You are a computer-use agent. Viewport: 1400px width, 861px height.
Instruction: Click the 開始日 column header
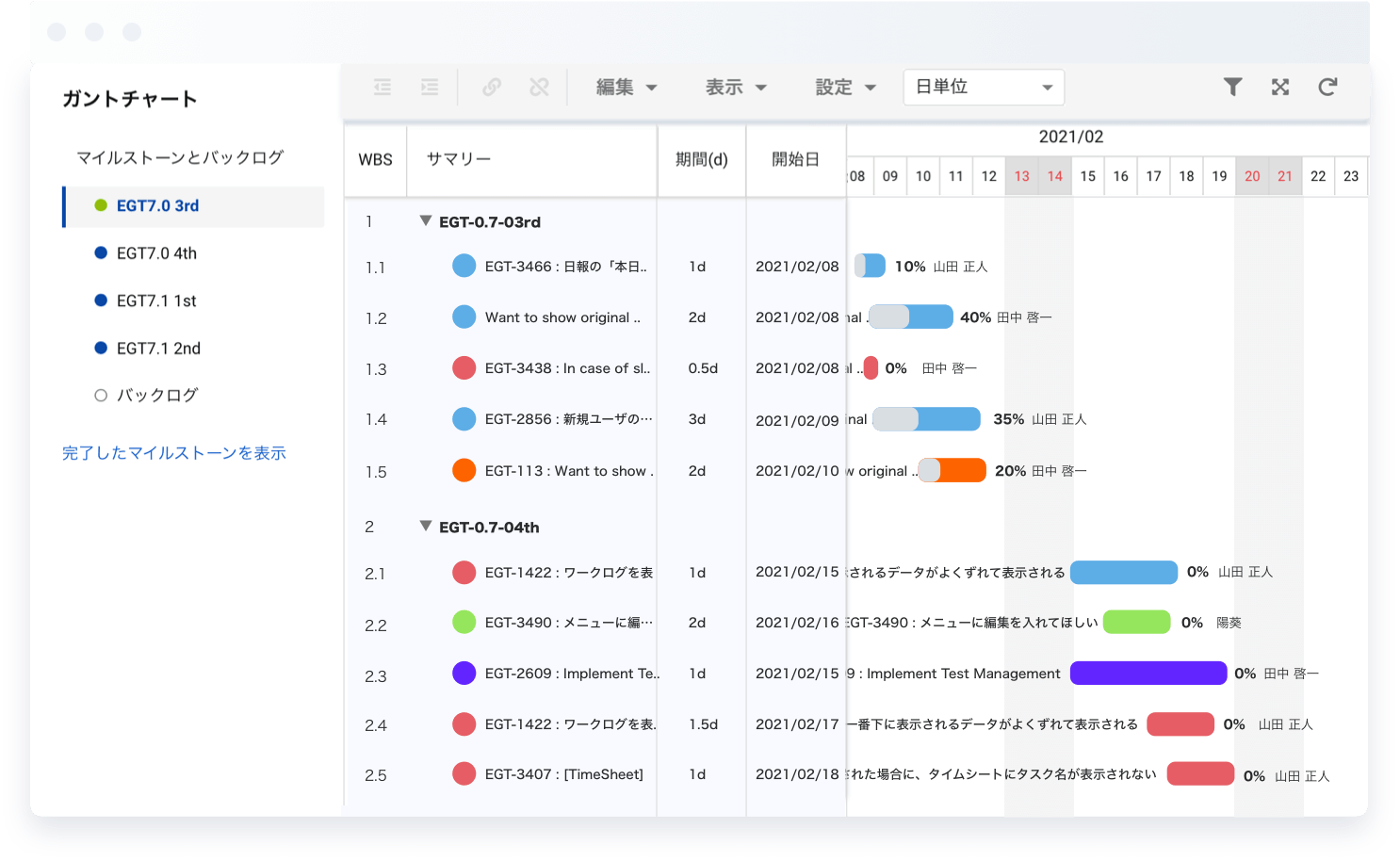(x=796, y=160)
